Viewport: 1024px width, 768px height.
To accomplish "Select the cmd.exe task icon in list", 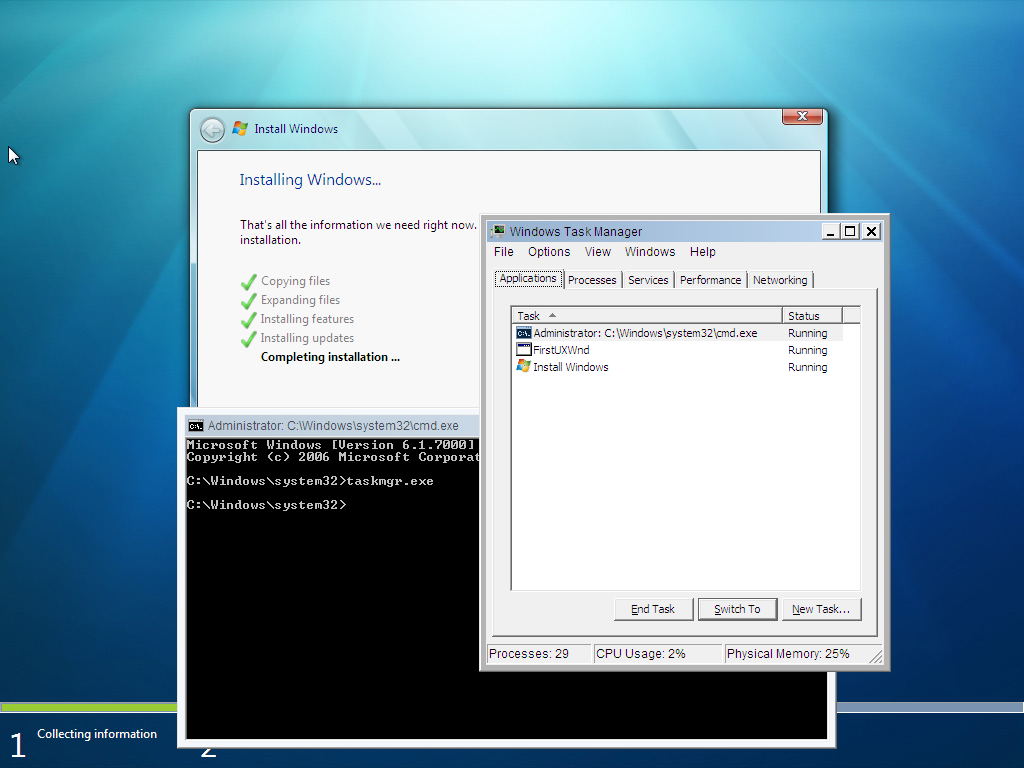I will [x=524, y=333].
